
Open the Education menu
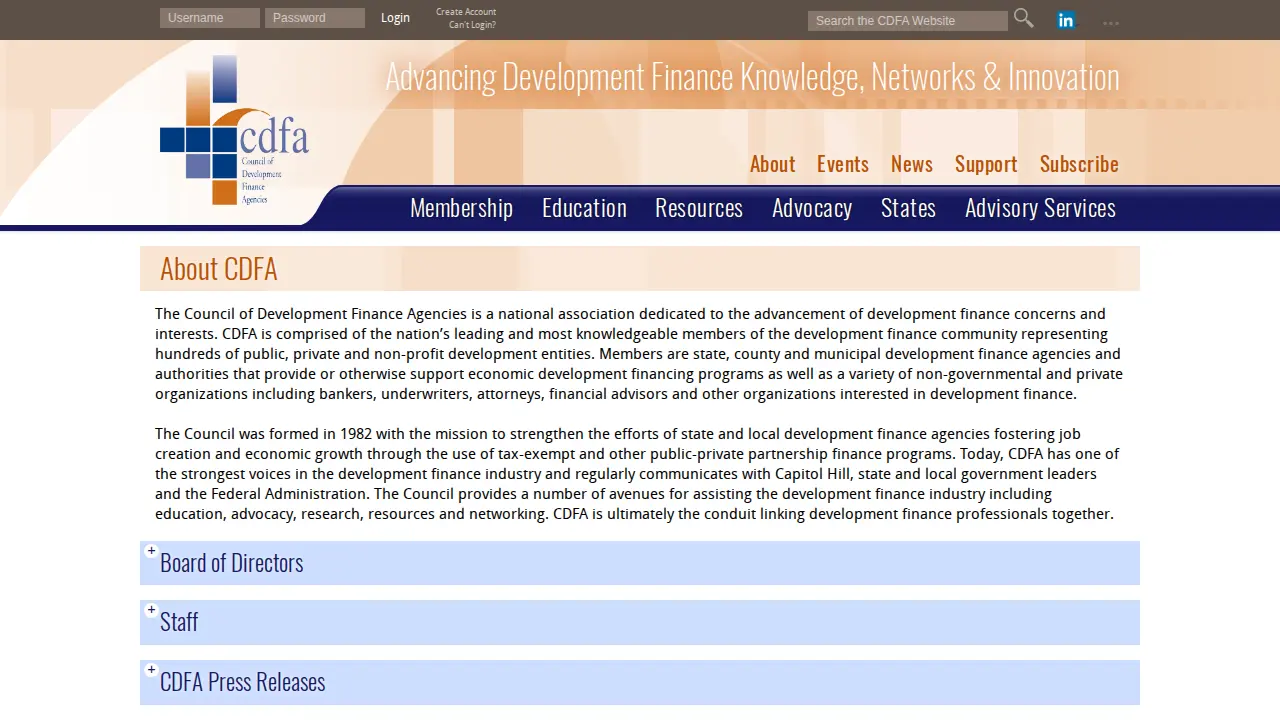(584, 208)
